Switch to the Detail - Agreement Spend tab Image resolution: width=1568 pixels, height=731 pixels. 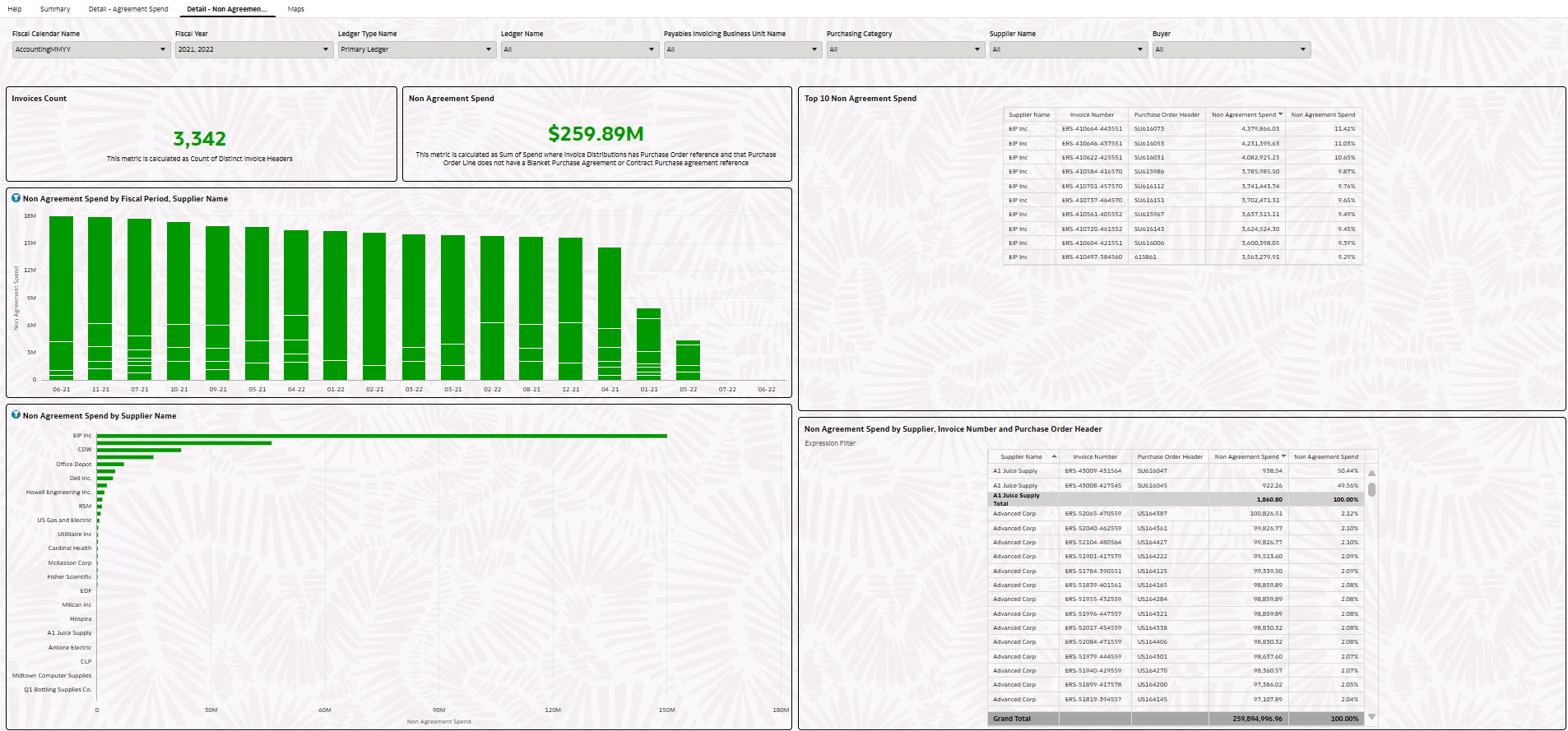[x=128, y=9]
